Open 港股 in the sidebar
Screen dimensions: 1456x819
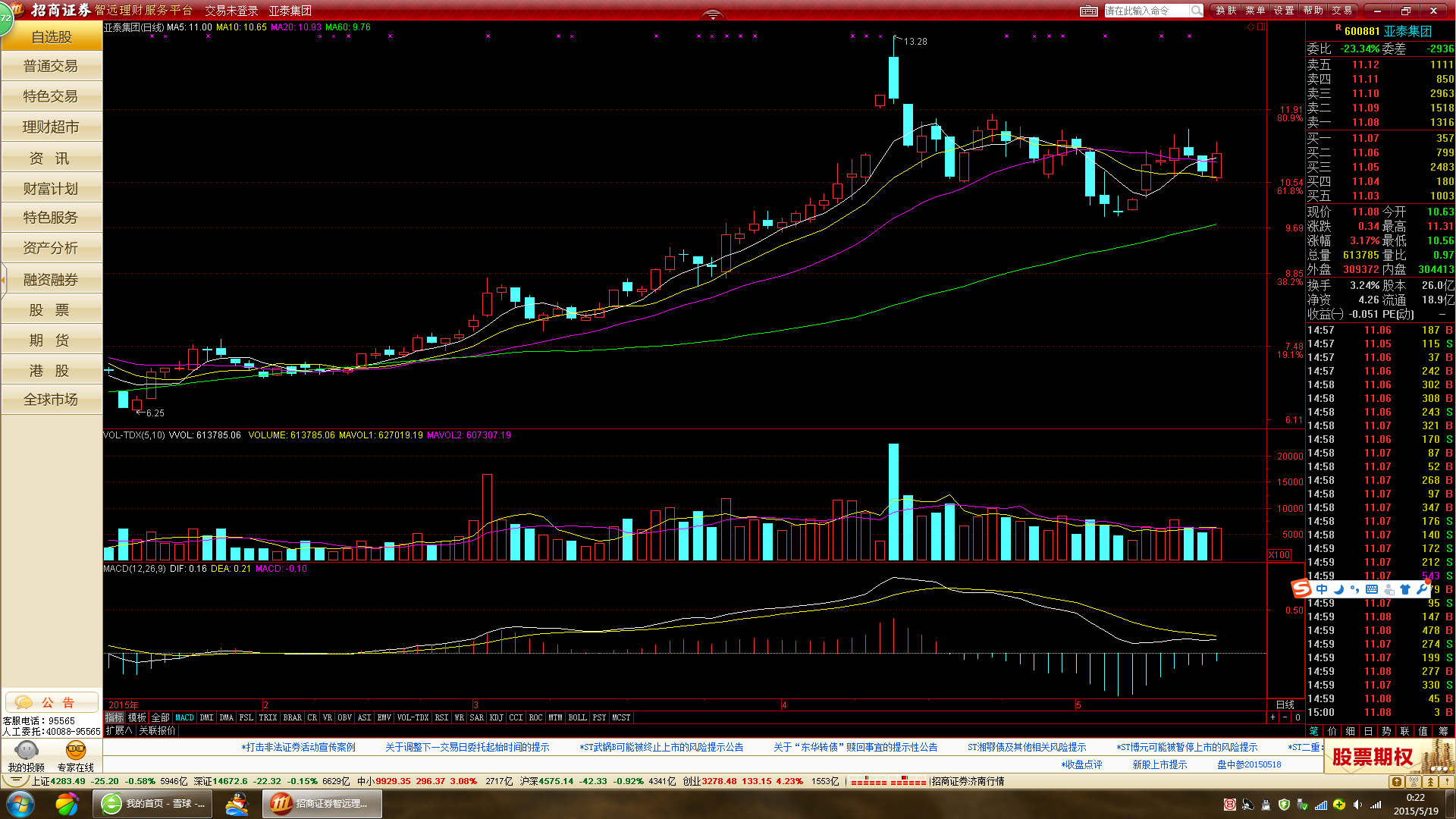tap(51, 370)
